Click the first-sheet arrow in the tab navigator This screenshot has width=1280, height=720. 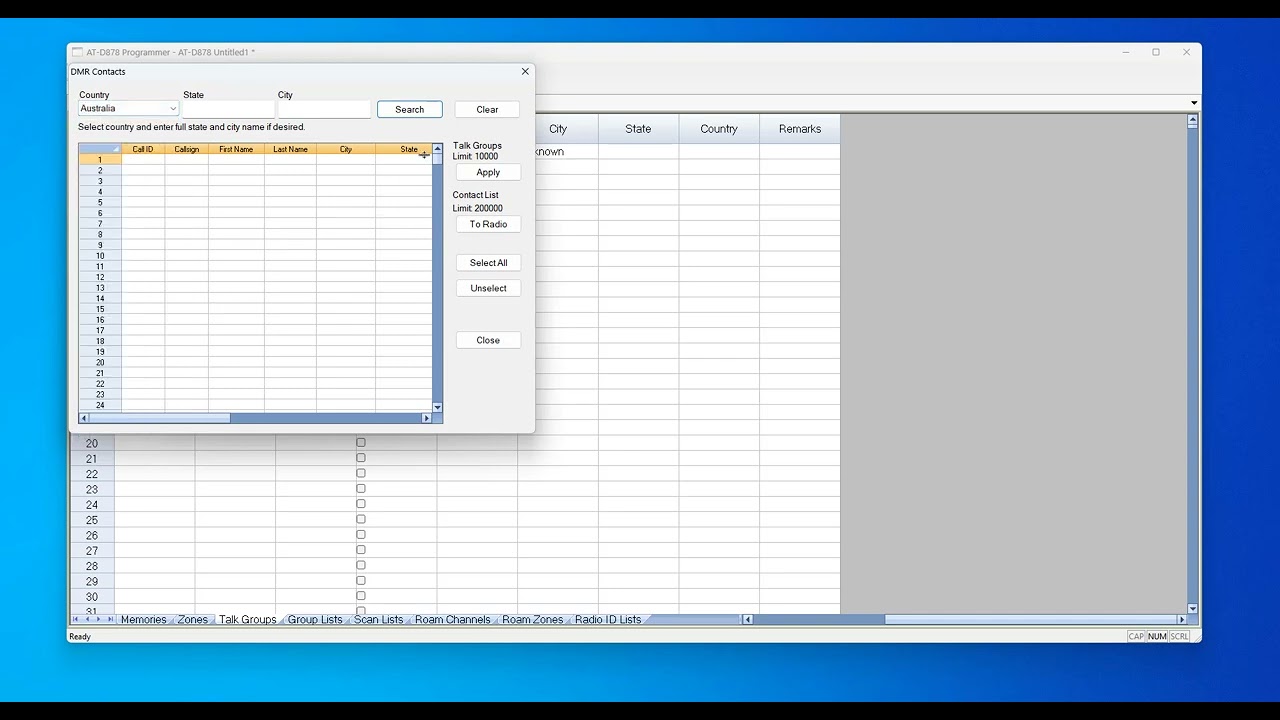click(x=75, y=620)
